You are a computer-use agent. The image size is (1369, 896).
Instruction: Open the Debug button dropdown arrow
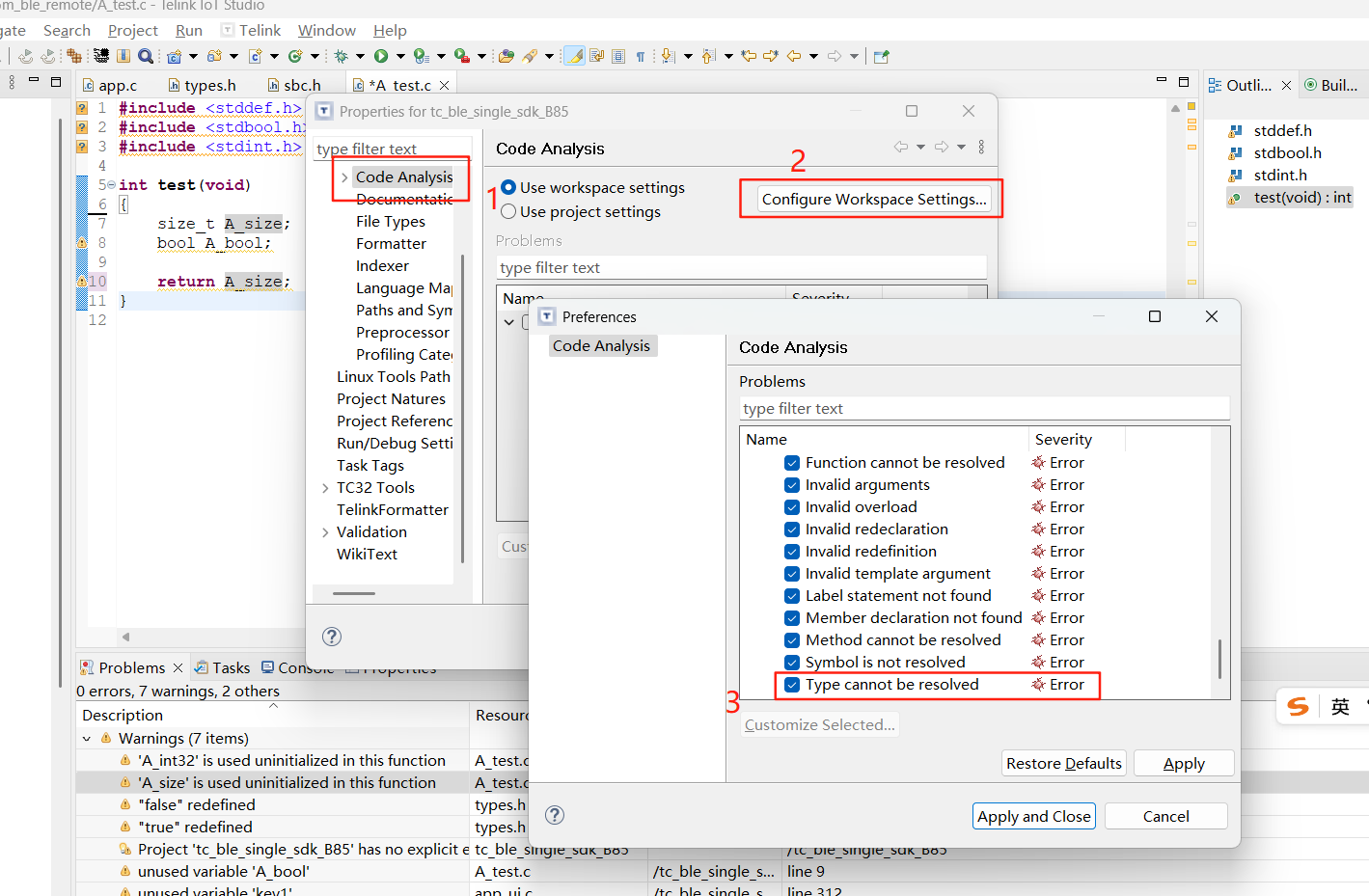[360, 56]
